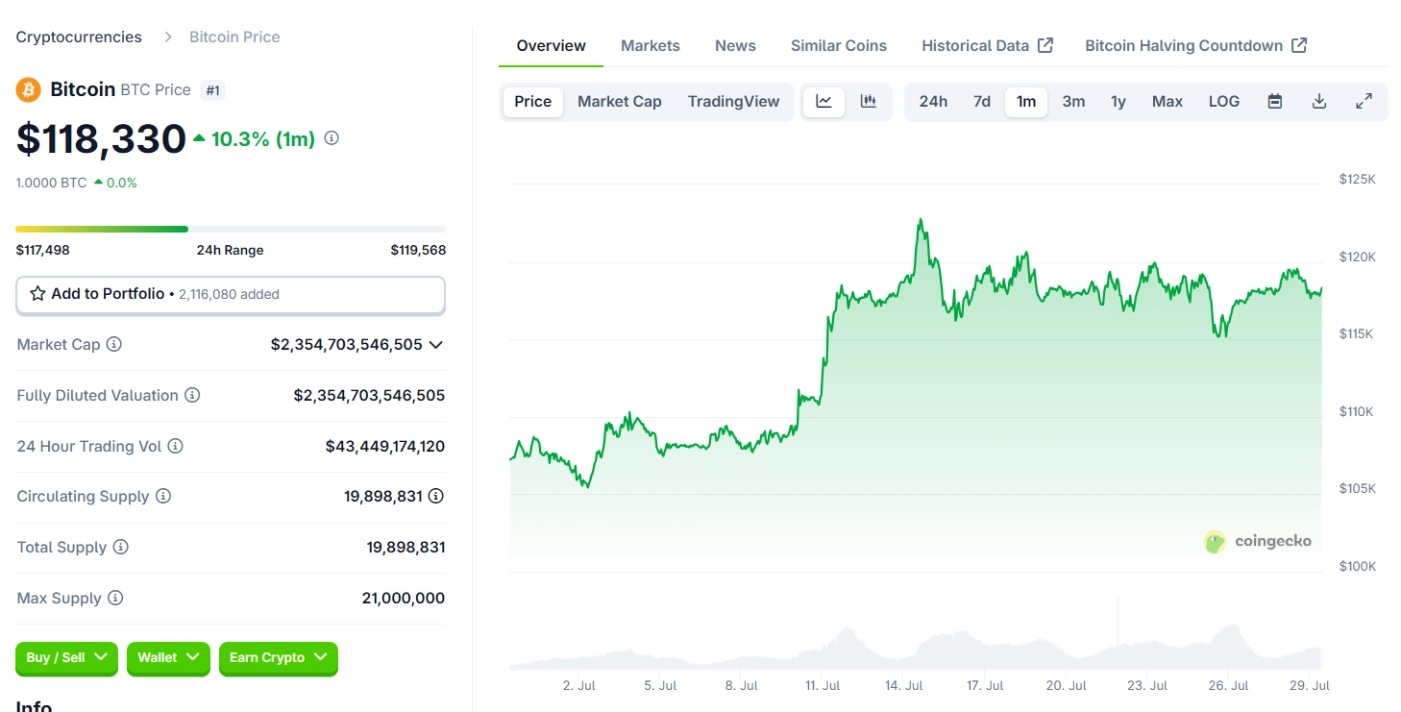Switch to candlestick chart icon
The height and width of the screenshot is (712, 1401).
[x=868, y=101]
